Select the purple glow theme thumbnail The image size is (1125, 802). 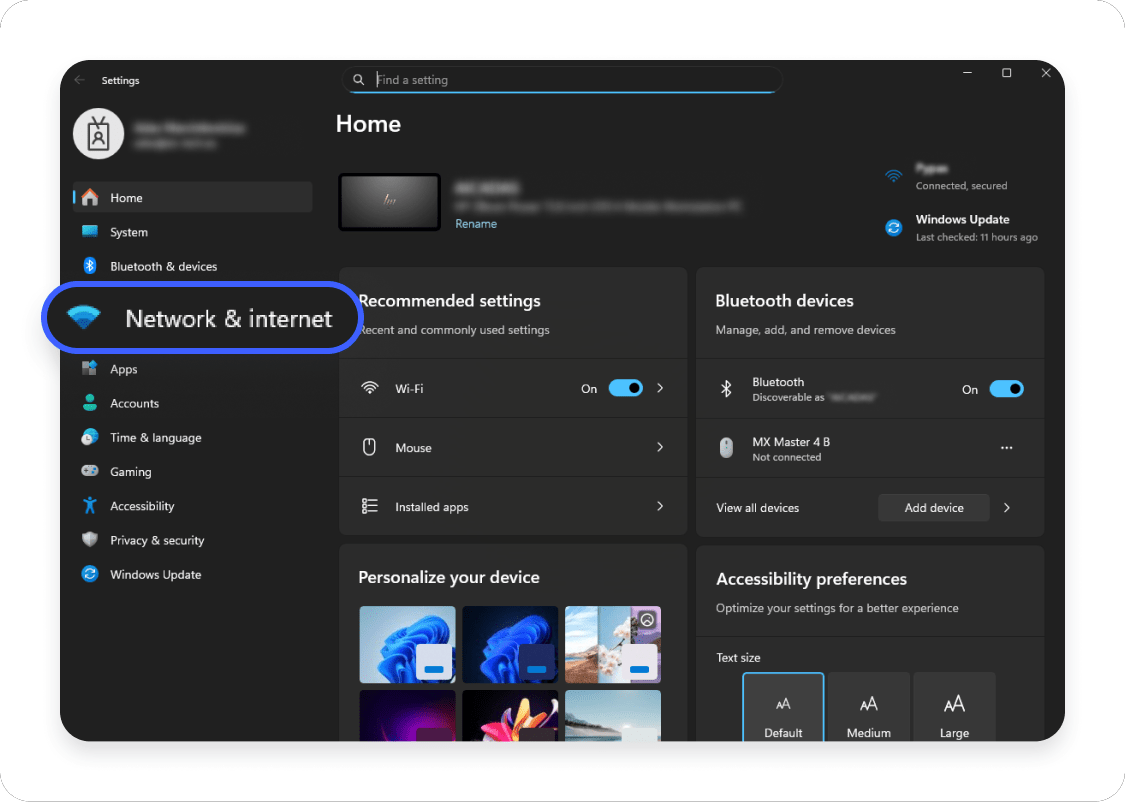408,715
